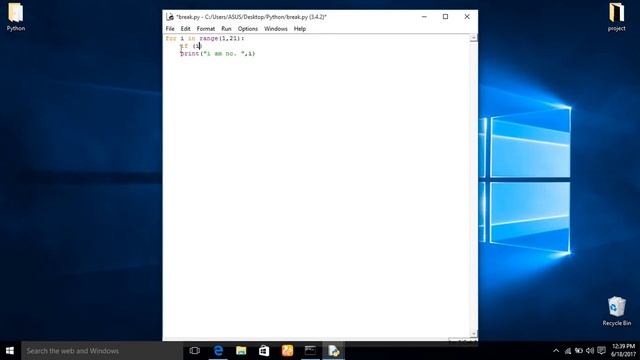Open the Options menu

248,29
